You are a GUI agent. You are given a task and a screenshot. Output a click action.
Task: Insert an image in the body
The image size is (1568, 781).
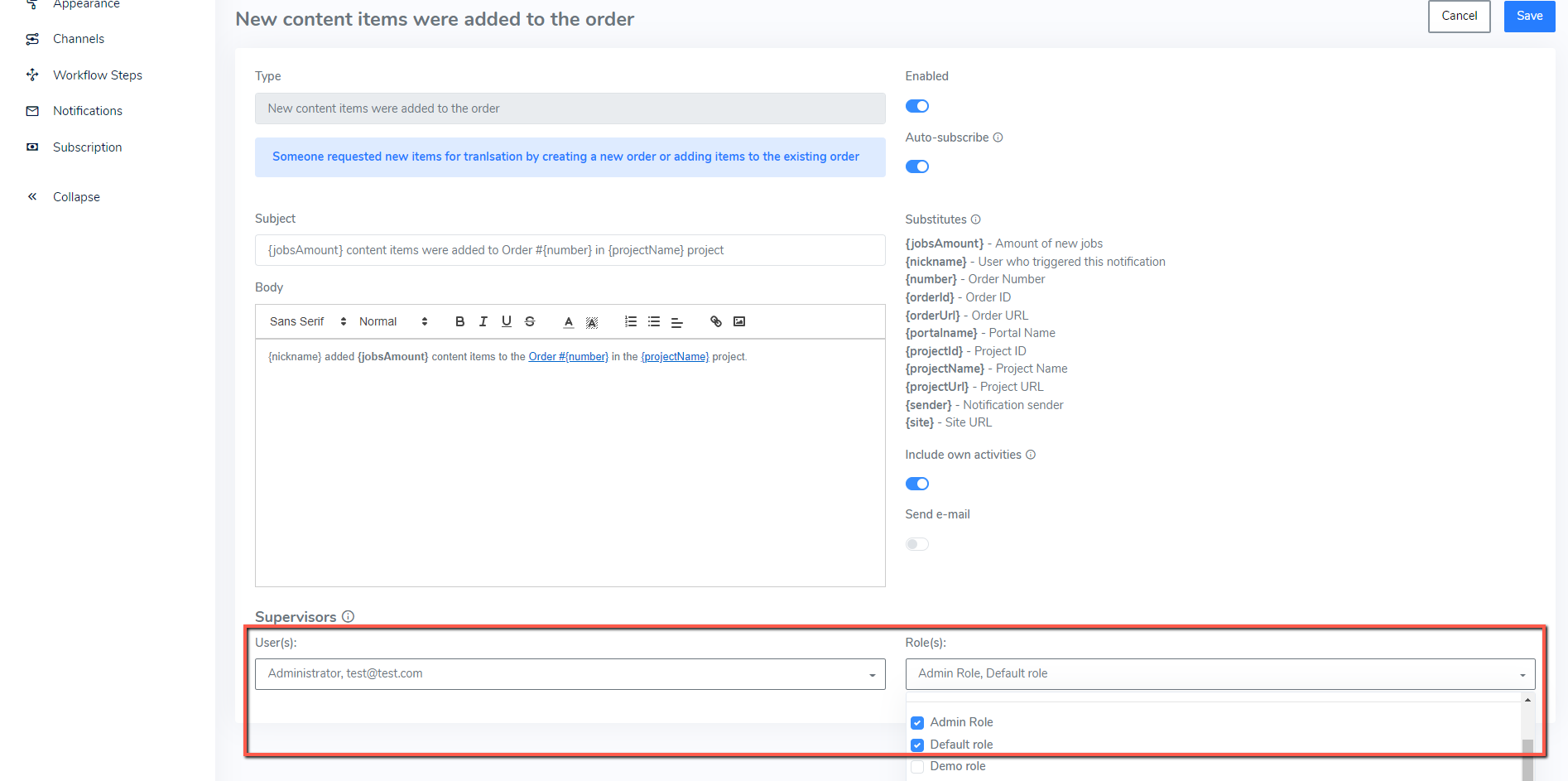point(739,321)
